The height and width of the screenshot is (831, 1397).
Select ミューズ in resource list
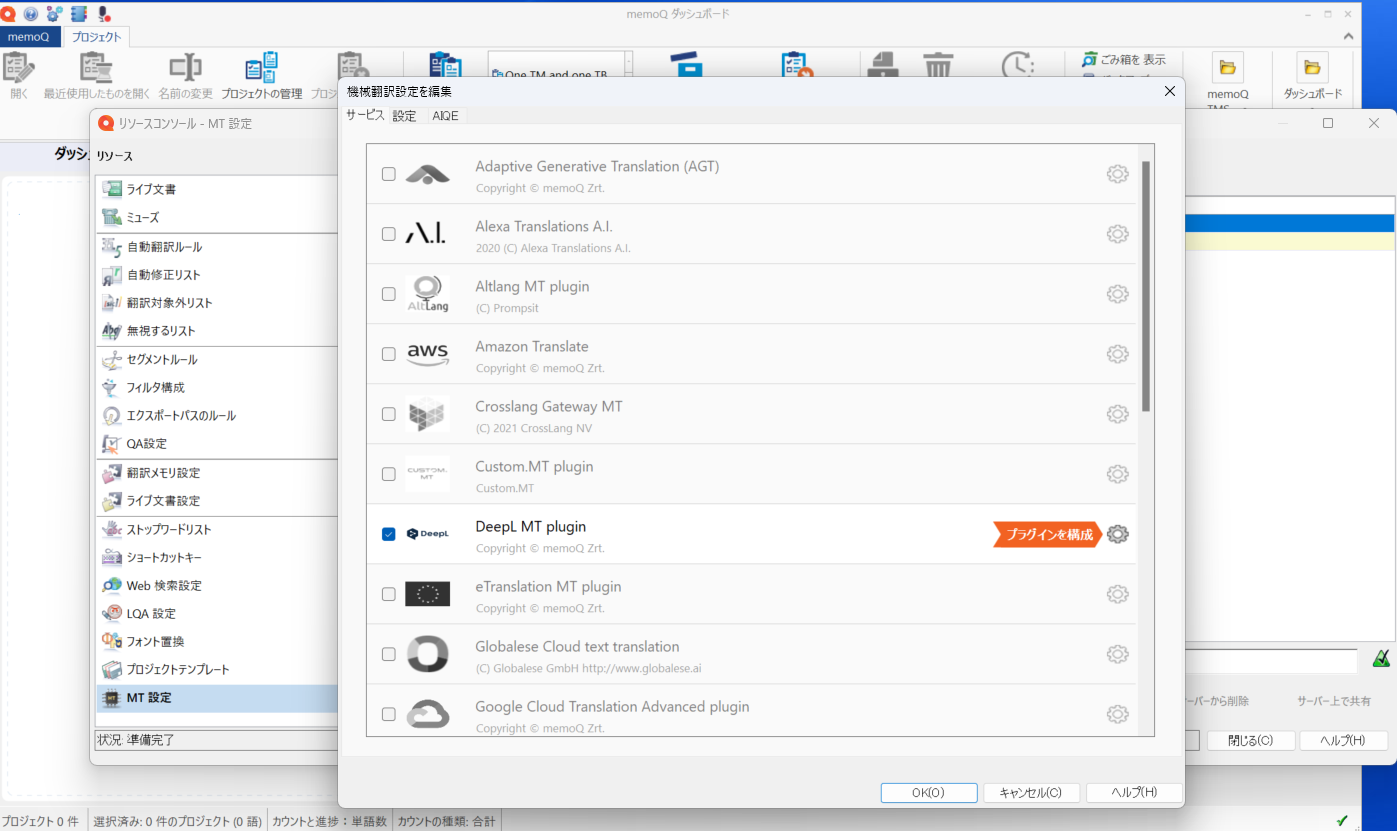coord(218,217)
